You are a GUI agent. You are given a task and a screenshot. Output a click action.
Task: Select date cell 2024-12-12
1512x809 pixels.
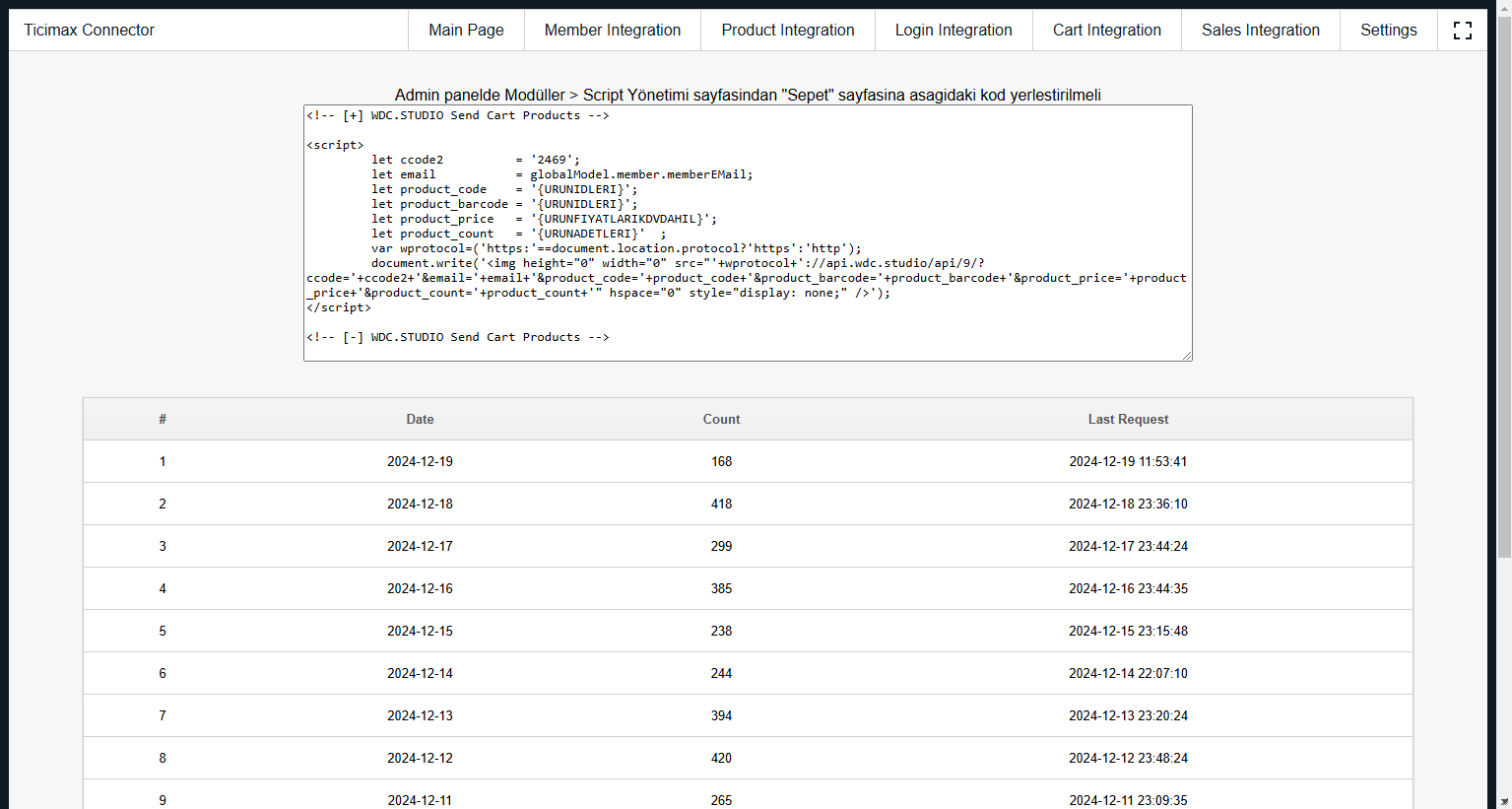421,758
